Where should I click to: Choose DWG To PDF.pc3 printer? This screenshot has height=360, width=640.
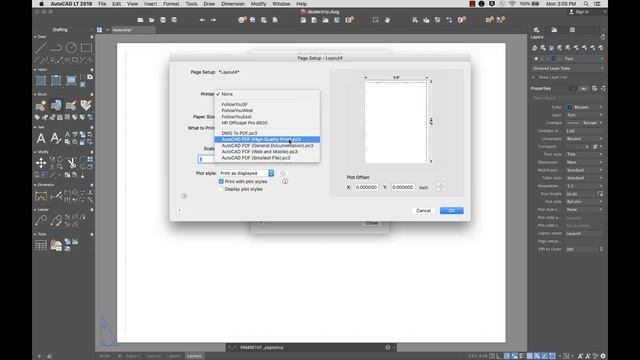click(x=267, y=133)
